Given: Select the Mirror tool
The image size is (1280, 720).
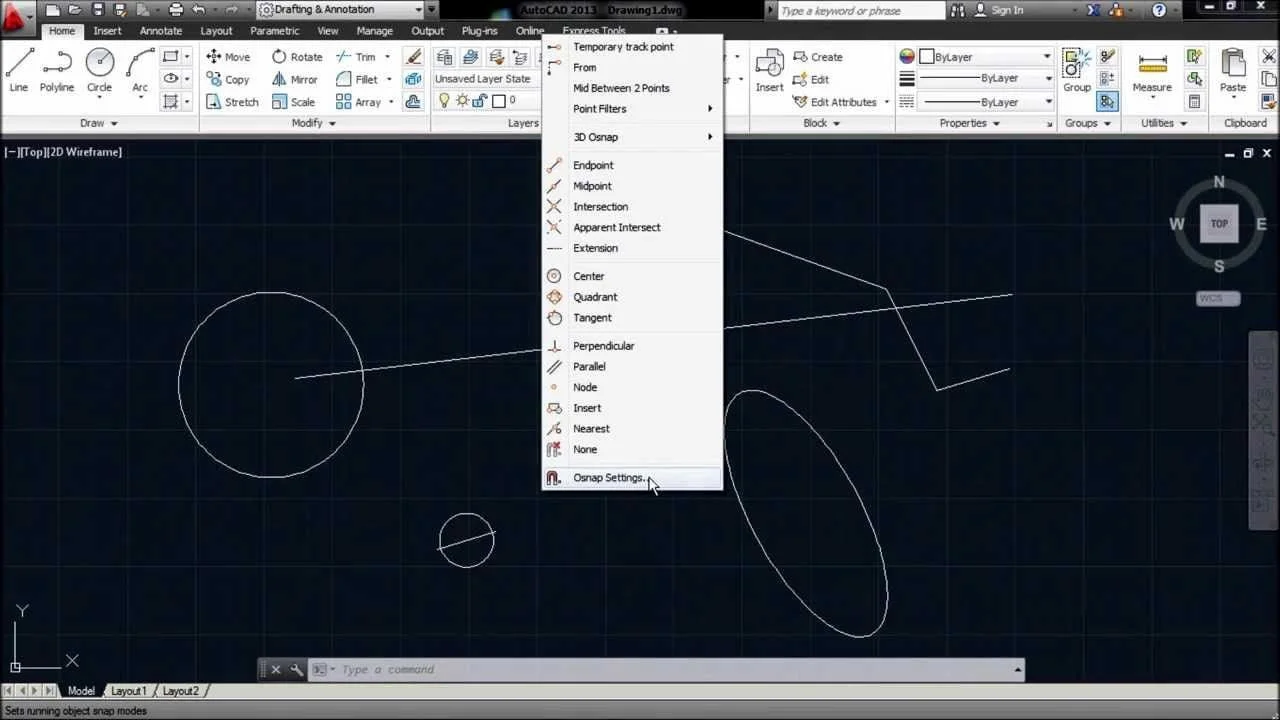Looking at the screenshot, I should point(294,79).
